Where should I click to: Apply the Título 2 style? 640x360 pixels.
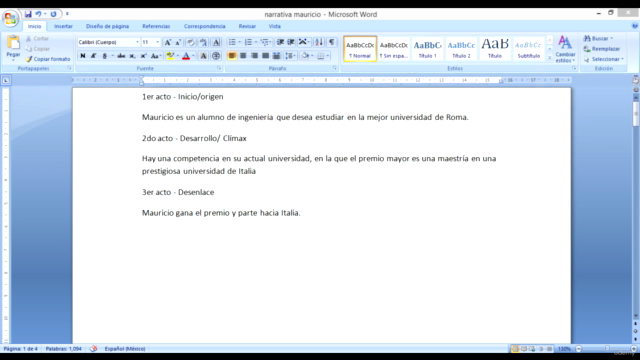[x=461, y=49]
